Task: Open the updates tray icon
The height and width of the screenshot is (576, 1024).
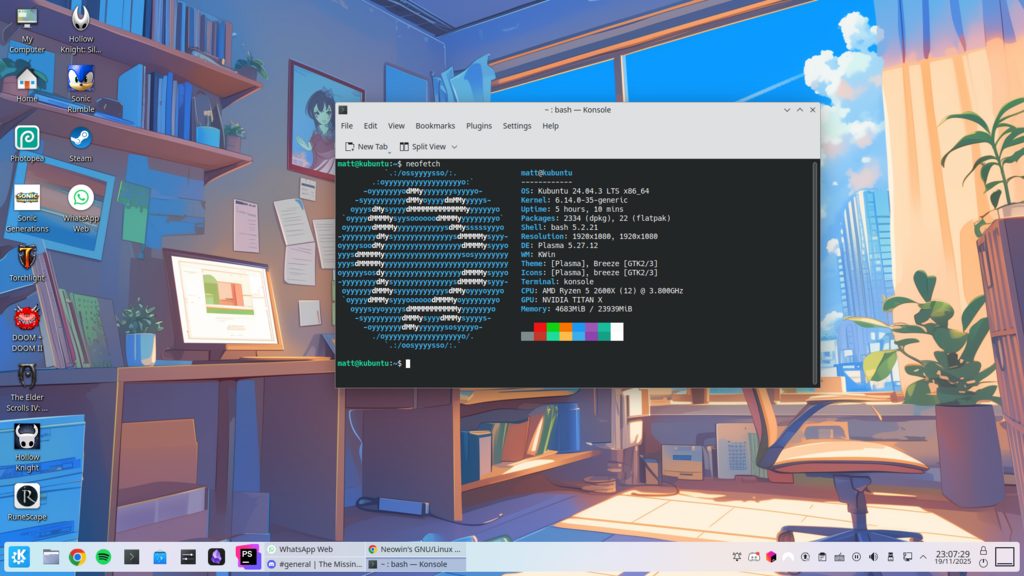Action: coord(805,557)
